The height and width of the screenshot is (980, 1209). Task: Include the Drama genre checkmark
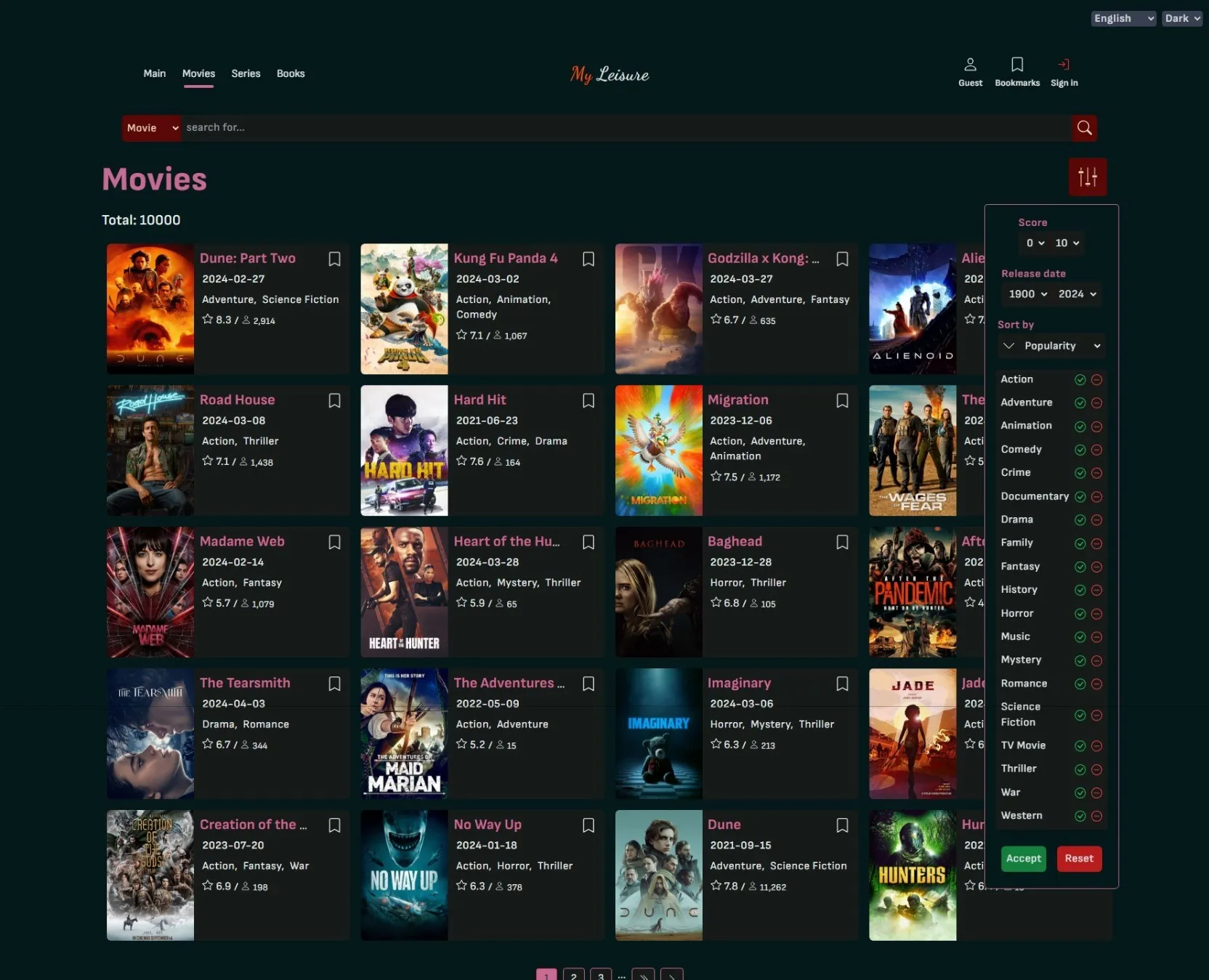[x=1080, y=520]
